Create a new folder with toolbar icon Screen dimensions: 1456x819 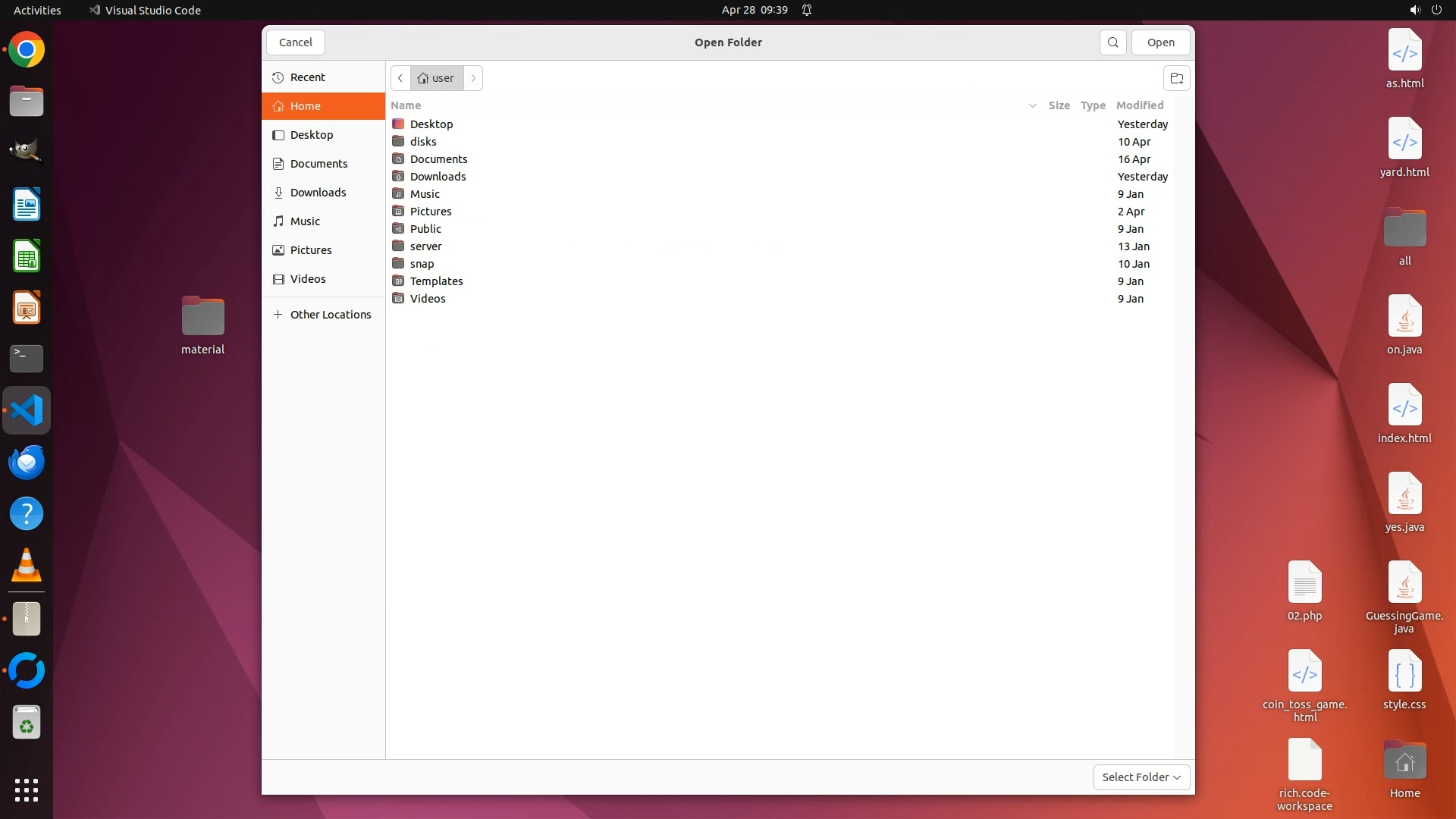click(x=1176, y=78)
